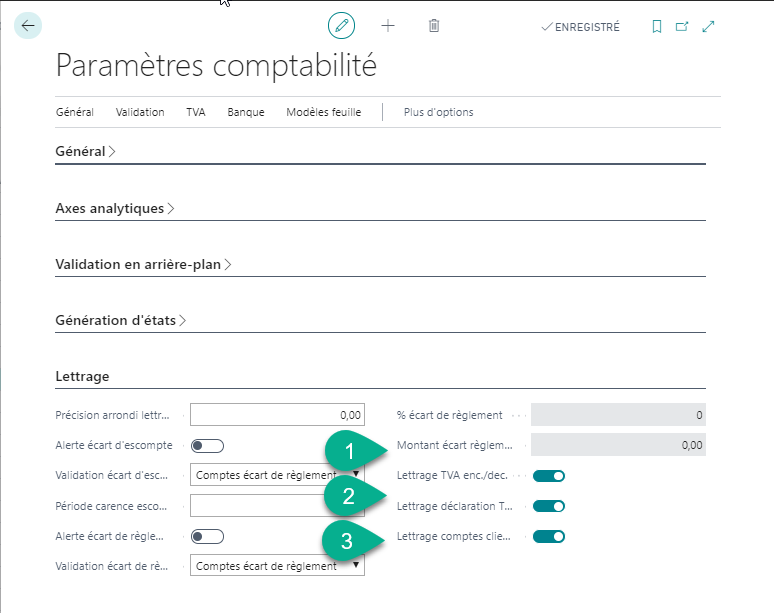
Task: Open page in new window icon
Action: pos(682,27)
